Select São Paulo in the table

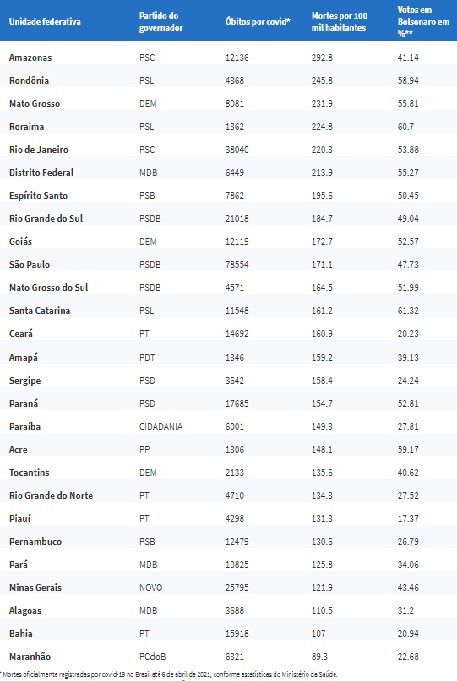(x=29, y=264)
